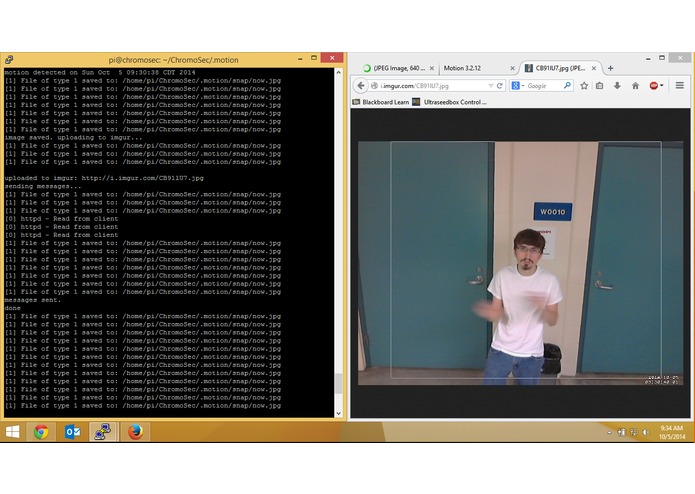This screenshot has width=695, height=494.
Task: Select Firefox in the taskbar
Action: pyautogui.click(x=135, y=432)
